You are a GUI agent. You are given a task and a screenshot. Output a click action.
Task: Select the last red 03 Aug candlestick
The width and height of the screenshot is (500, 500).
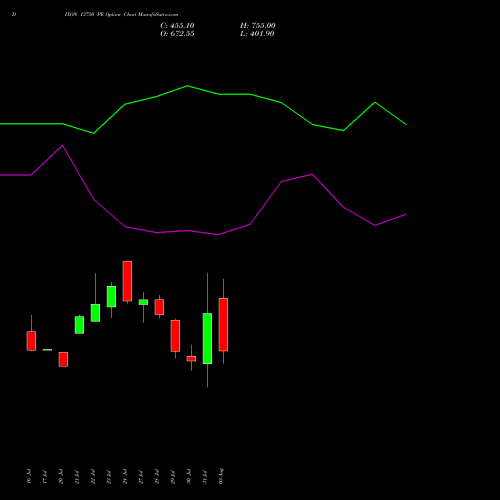coord(223,324)
